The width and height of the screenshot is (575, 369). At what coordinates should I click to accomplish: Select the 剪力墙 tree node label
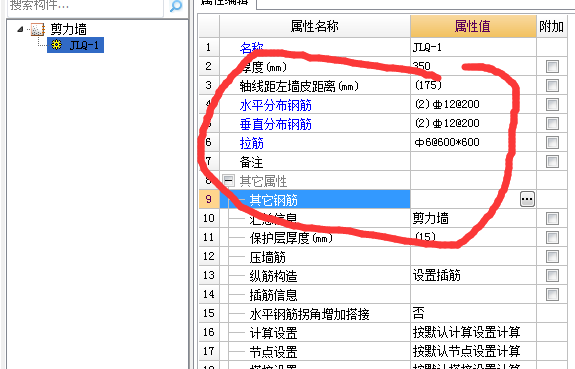(68, 29)
